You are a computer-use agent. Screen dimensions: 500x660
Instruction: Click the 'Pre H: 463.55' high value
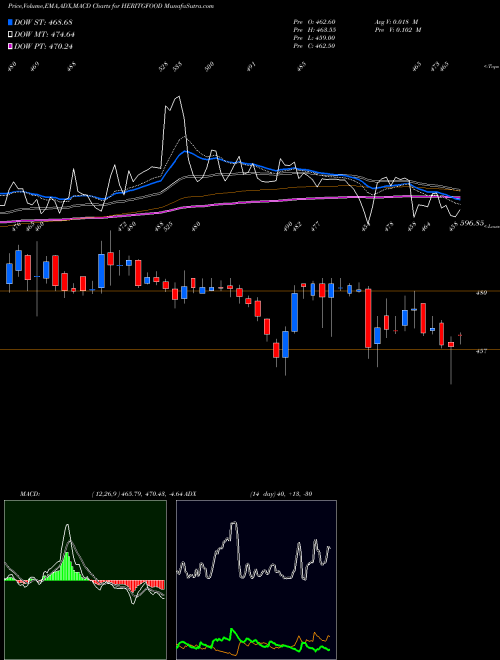[x=314, y=30]
